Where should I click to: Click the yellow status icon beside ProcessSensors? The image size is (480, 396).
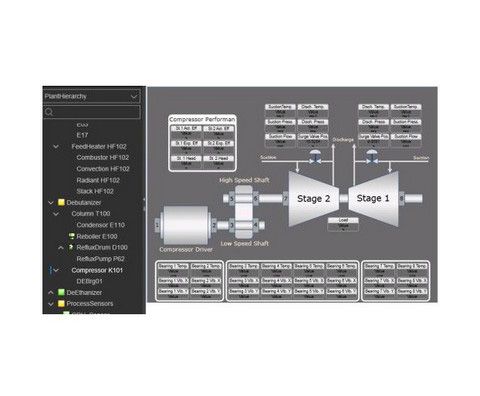point(61,304)
